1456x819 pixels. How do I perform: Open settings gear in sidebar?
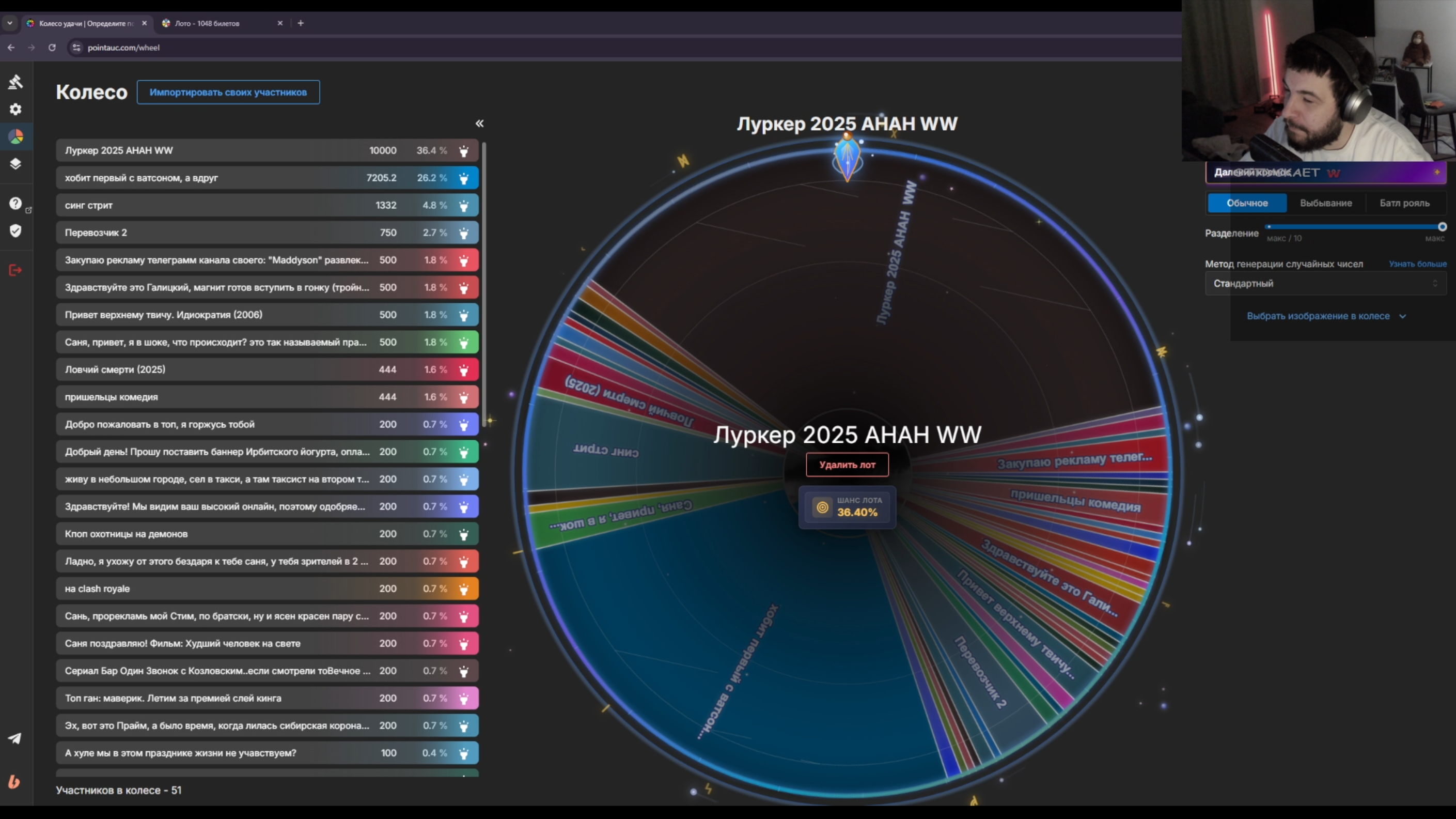click(x=15, y=109)
